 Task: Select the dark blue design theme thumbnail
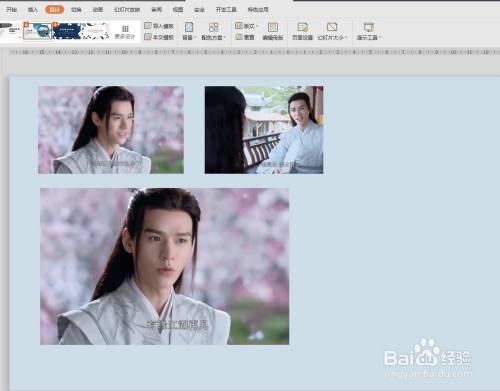point(67,31)
